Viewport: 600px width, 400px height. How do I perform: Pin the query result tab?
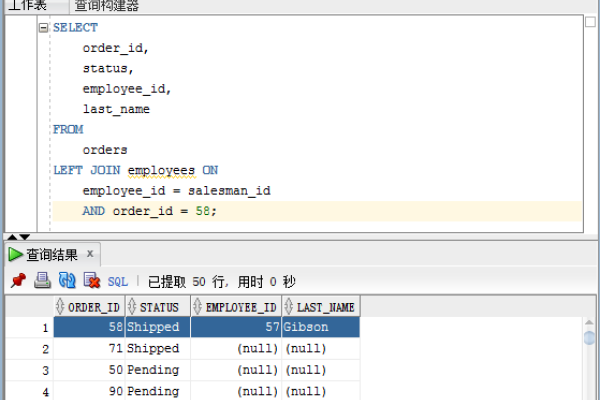tap(17, 281)
